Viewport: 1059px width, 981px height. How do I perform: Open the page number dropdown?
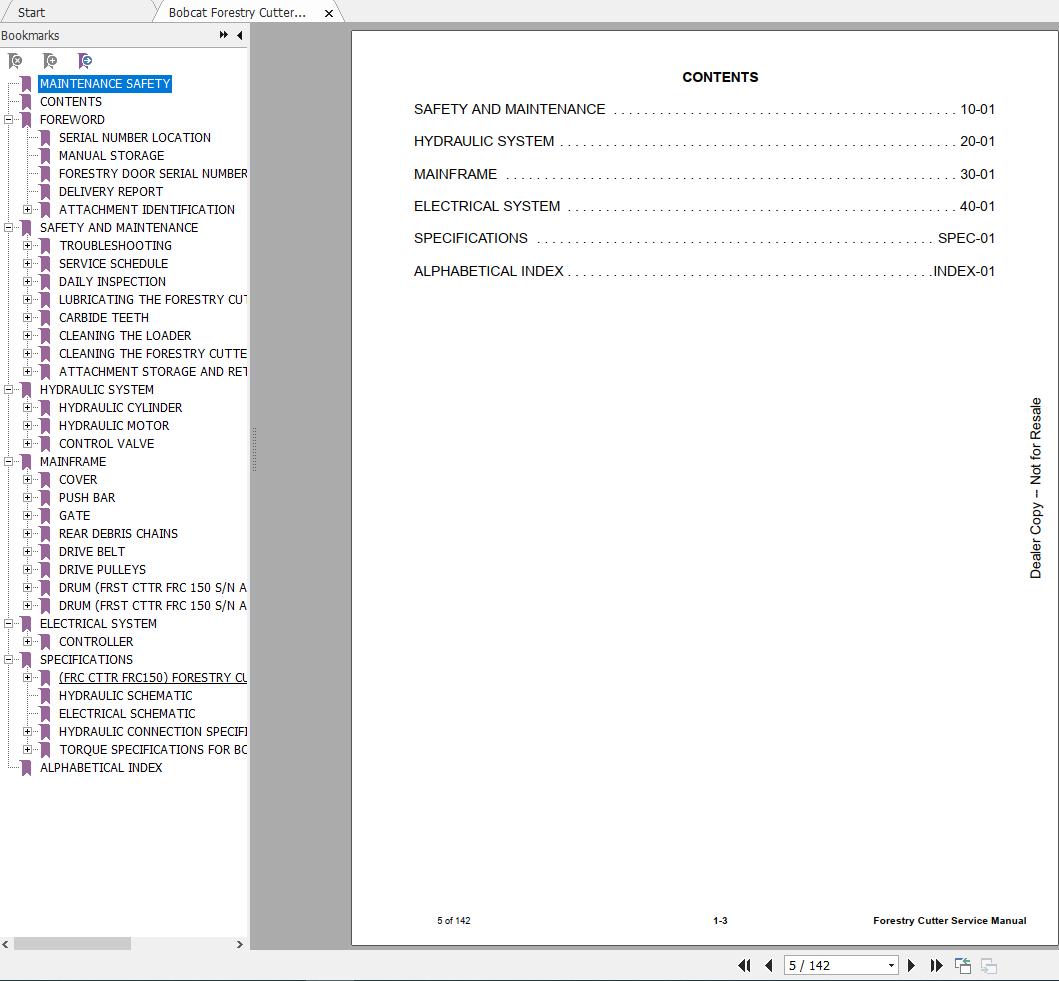[x=892, y=965]
